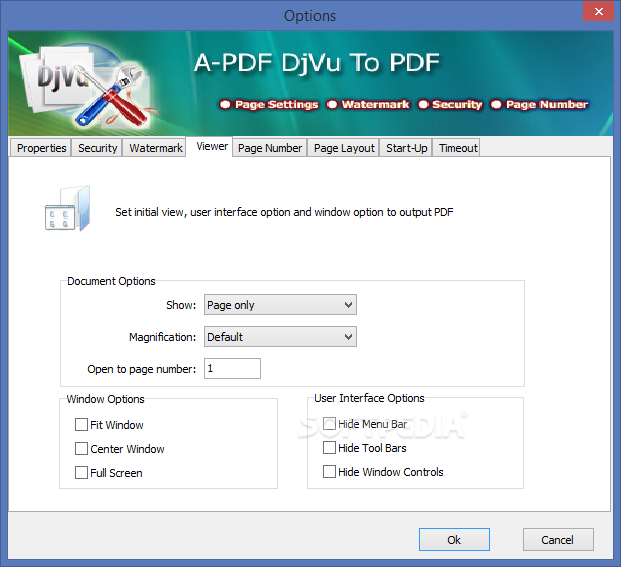This screenshot has width=621, height=567.
Task: Click the viewer folder icon beside description
Action: coord(68,209)
